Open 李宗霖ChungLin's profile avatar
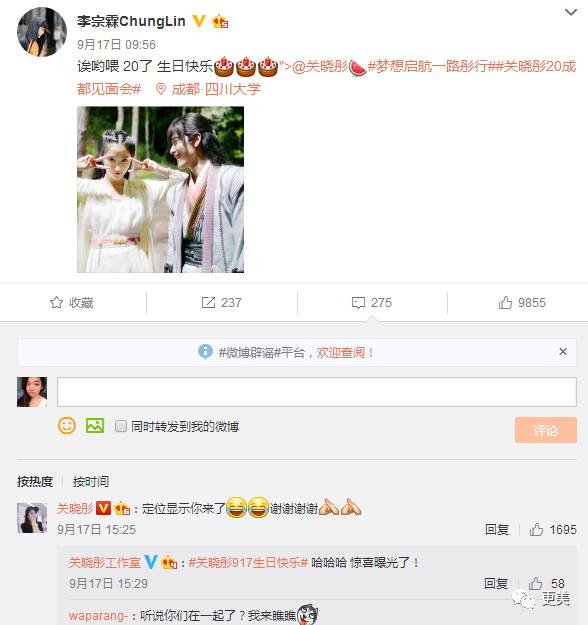 click(x=42, y=32)
